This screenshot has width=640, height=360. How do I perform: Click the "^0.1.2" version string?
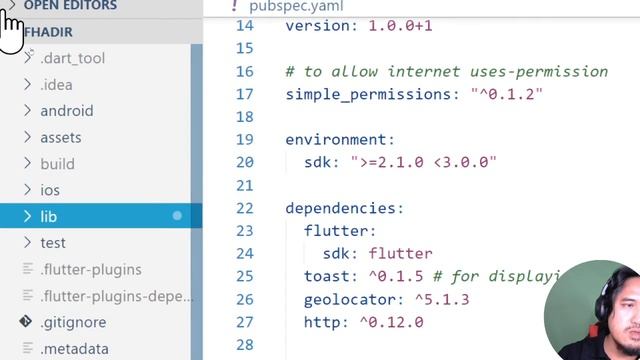pos(507,94)
